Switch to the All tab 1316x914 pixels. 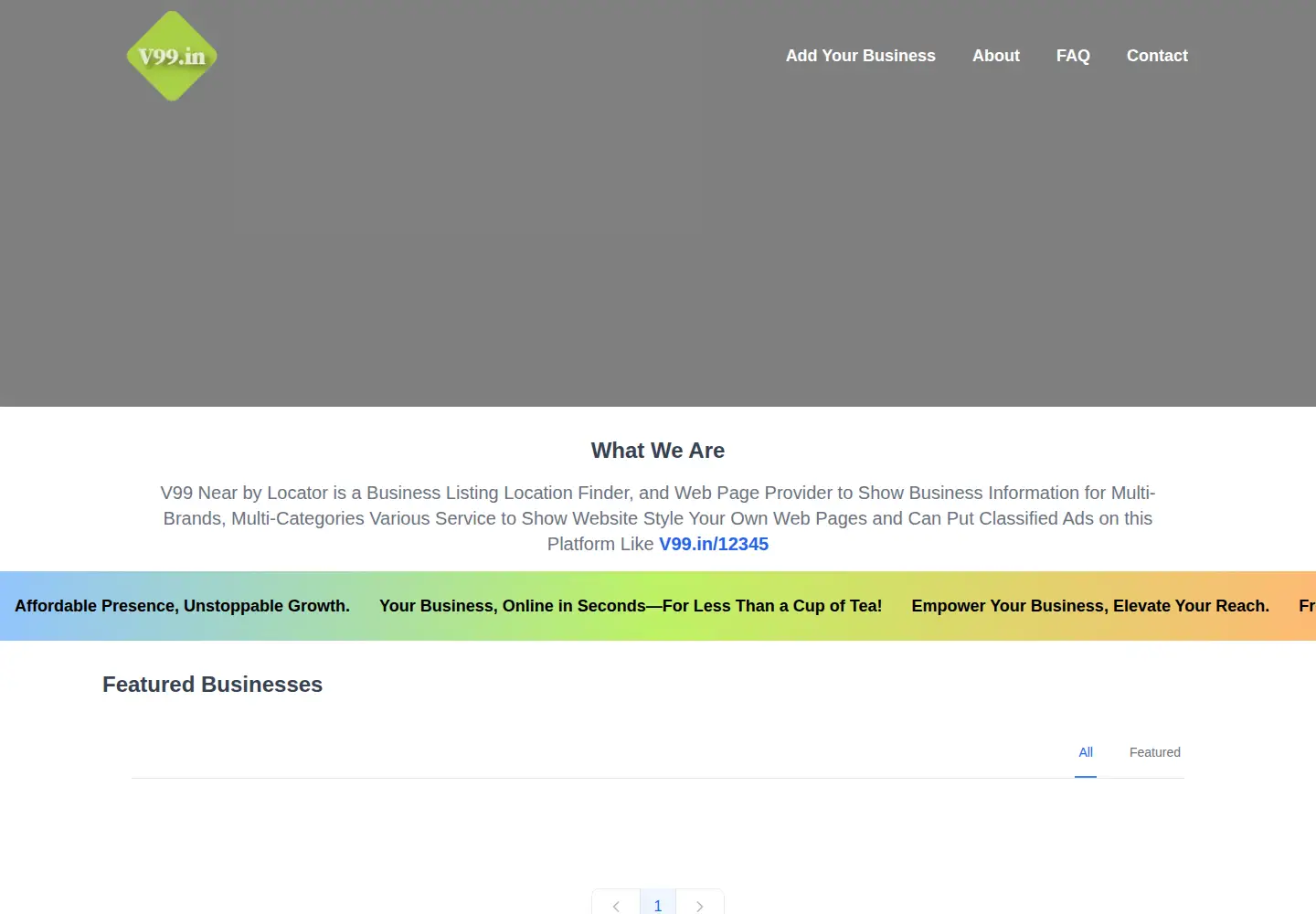(1086, 752)
